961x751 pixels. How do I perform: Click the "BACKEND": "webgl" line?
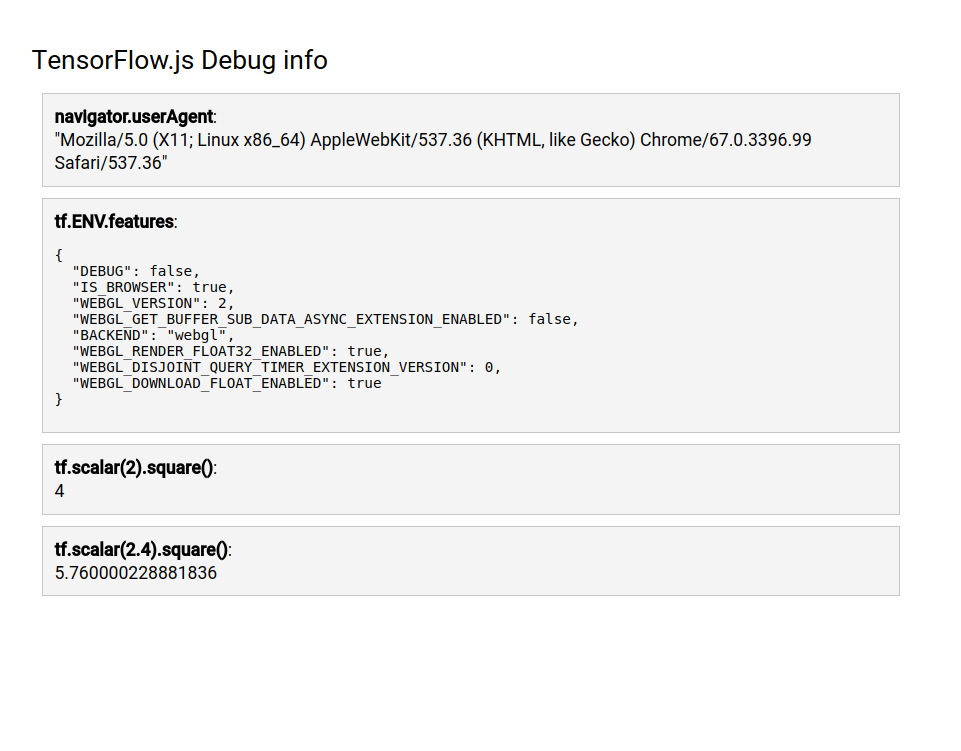(x=153, y=335)
